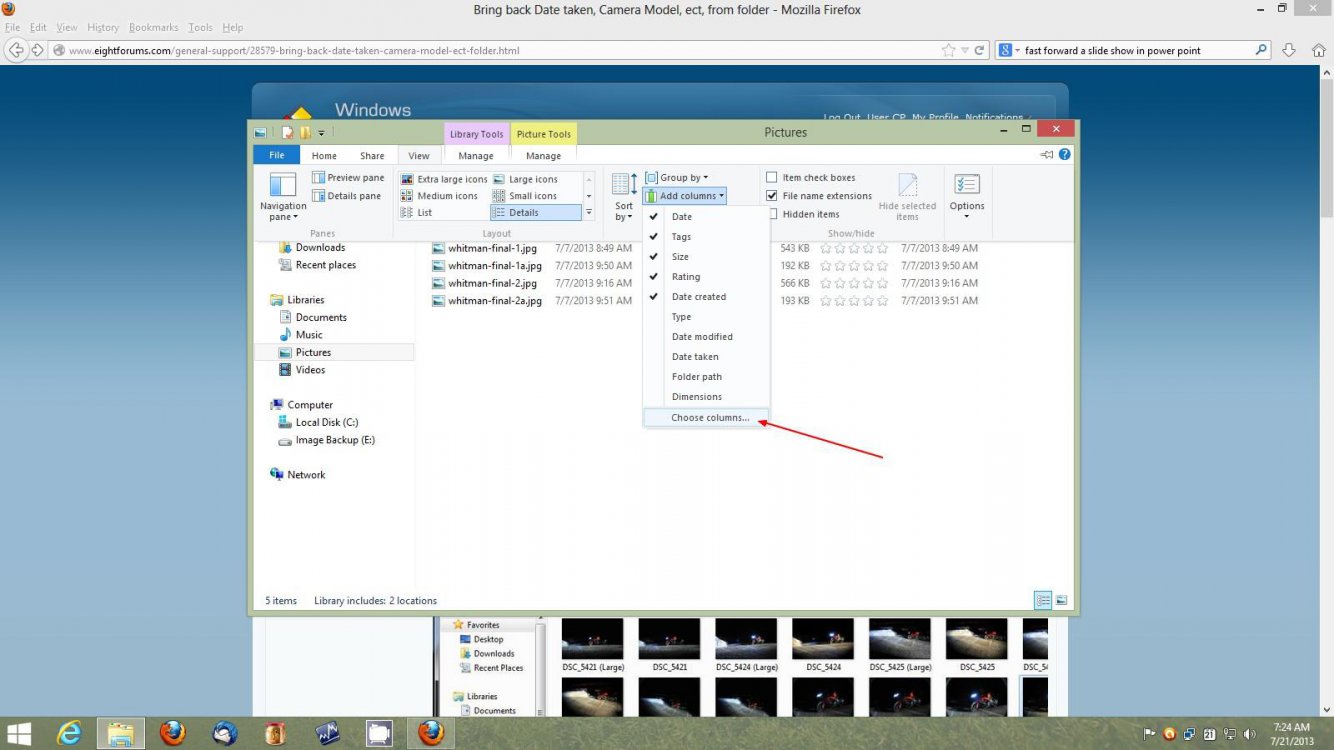This screenshot has width=1334, height=750.
Task: Enable the Folder path column
Action: click(706, 377)
